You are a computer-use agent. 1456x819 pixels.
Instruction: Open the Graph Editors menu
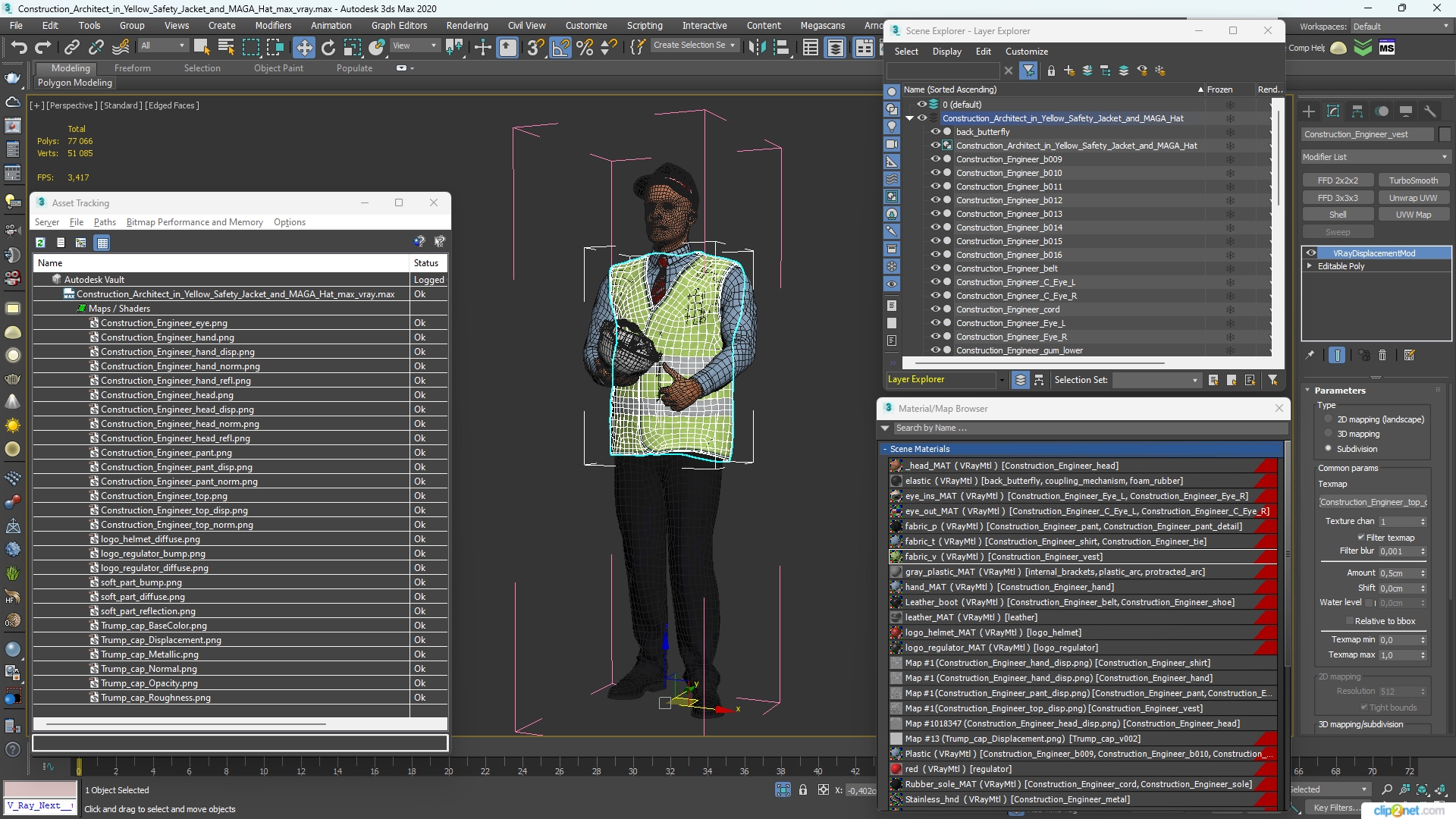[x=399, y=25]
